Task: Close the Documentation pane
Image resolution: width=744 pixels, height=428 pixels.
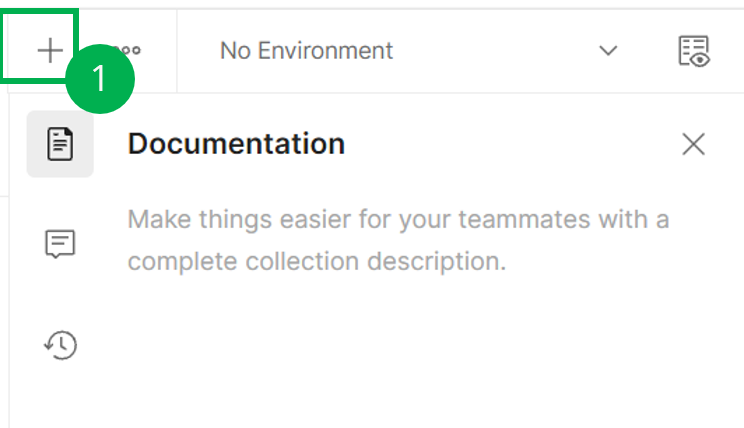Action: point(693,144)
